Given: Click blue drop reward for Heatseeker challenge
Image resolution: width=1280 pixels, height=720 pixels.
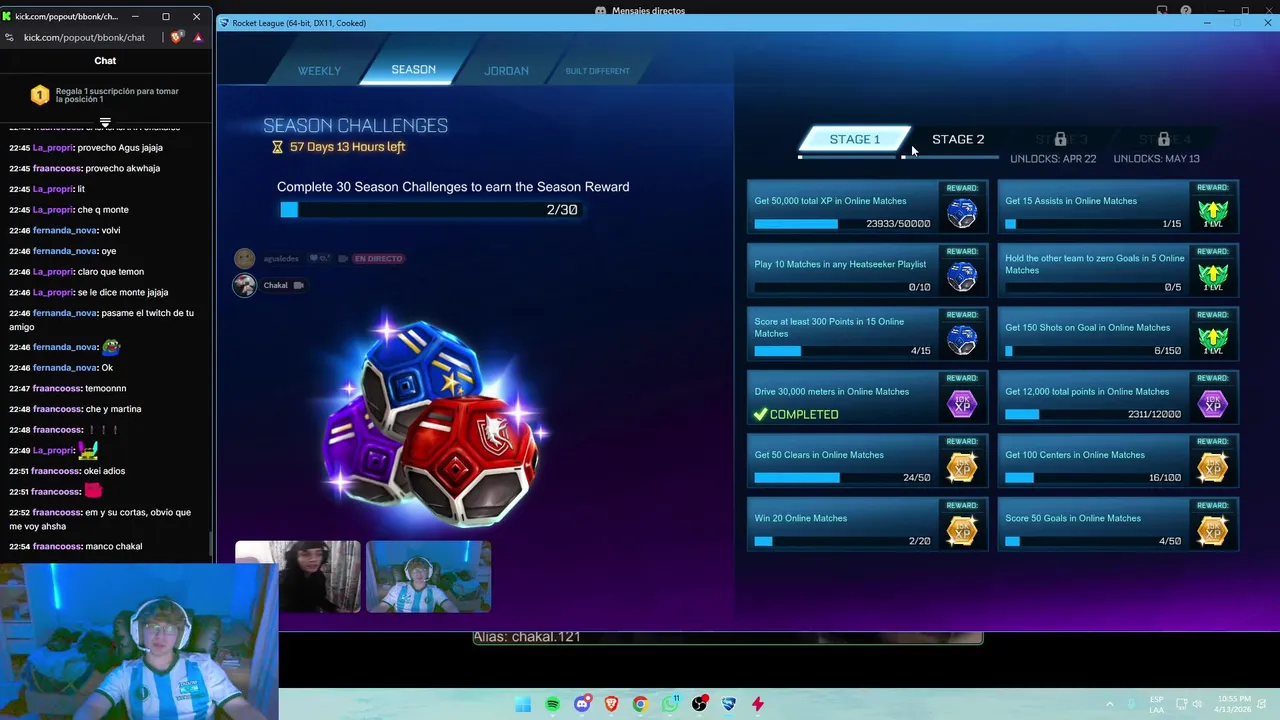Looking at the screenshot, I should [x=961, y=277].
